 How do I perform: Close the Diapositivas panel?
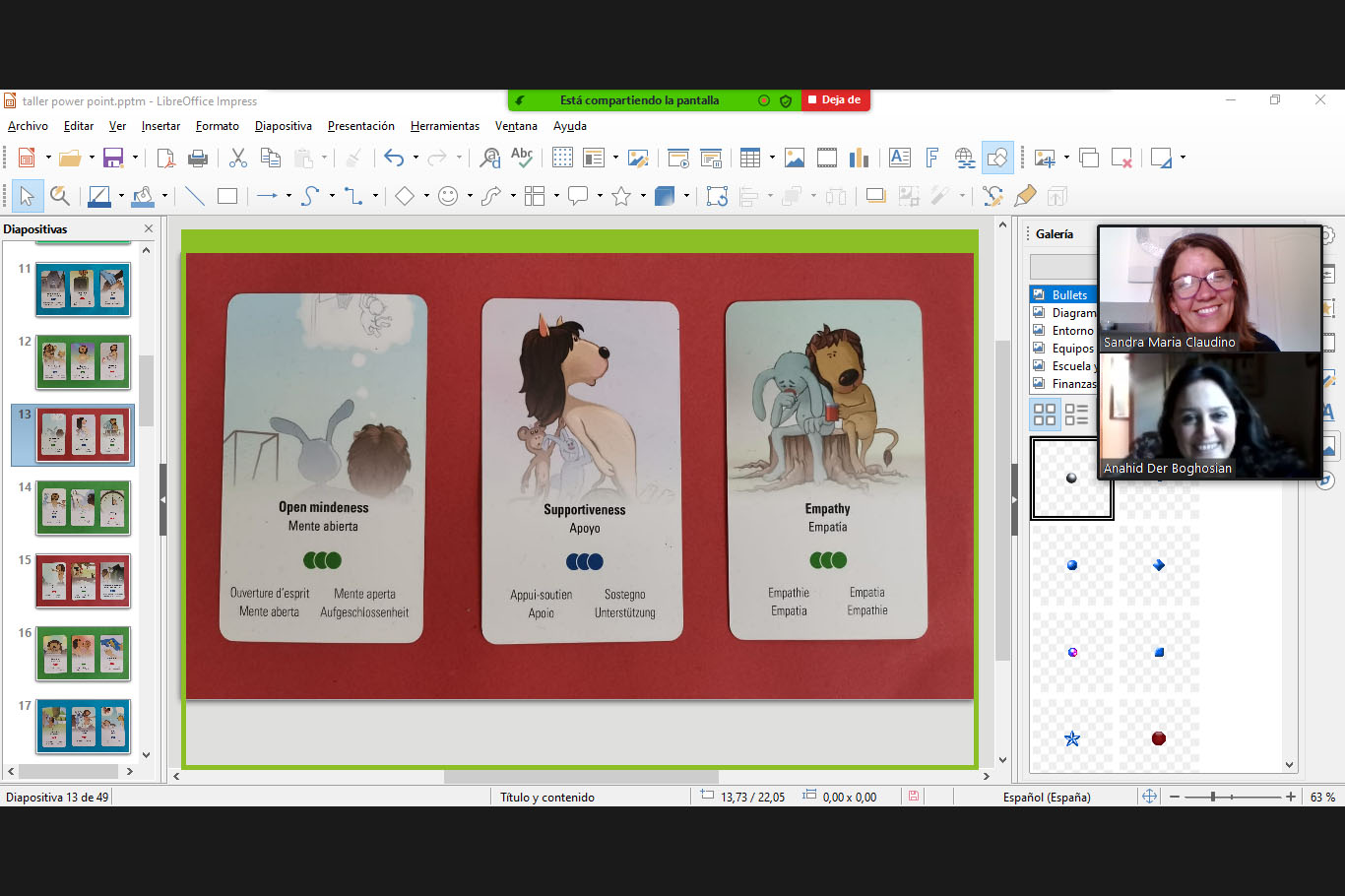[149, 228]
